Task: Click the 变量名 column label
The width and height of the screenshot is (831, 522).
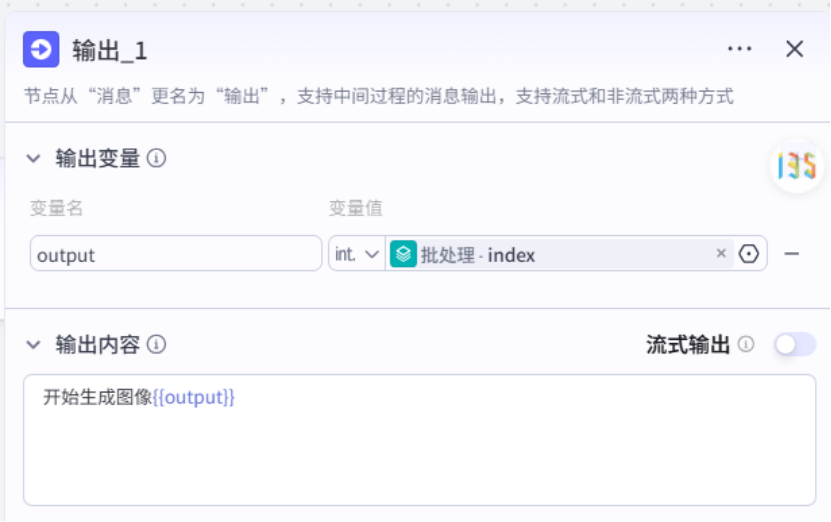Action: 57,208
